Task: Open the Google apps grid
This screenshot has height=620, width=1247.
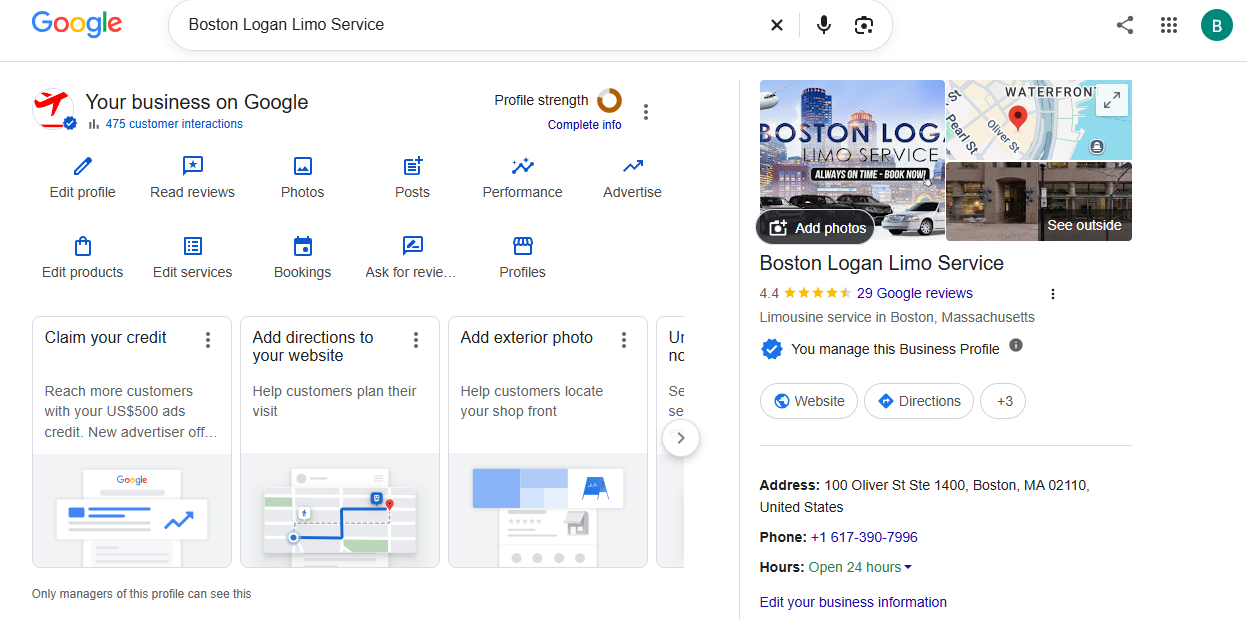Action: (1169, 25)
